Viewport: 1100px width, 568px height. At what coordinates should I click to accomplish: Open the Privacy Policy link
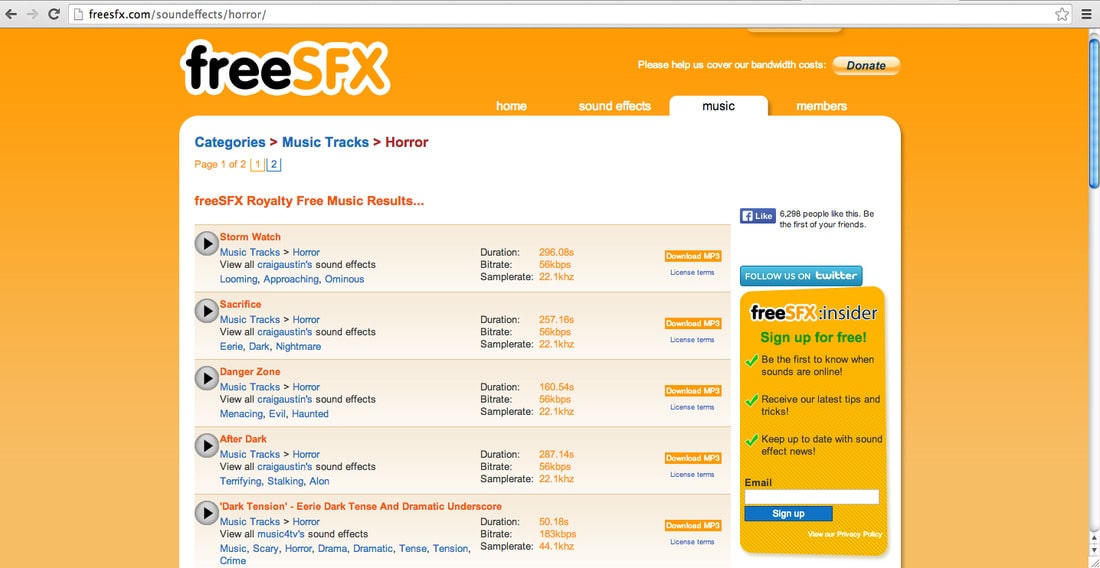tap(845, 534)
